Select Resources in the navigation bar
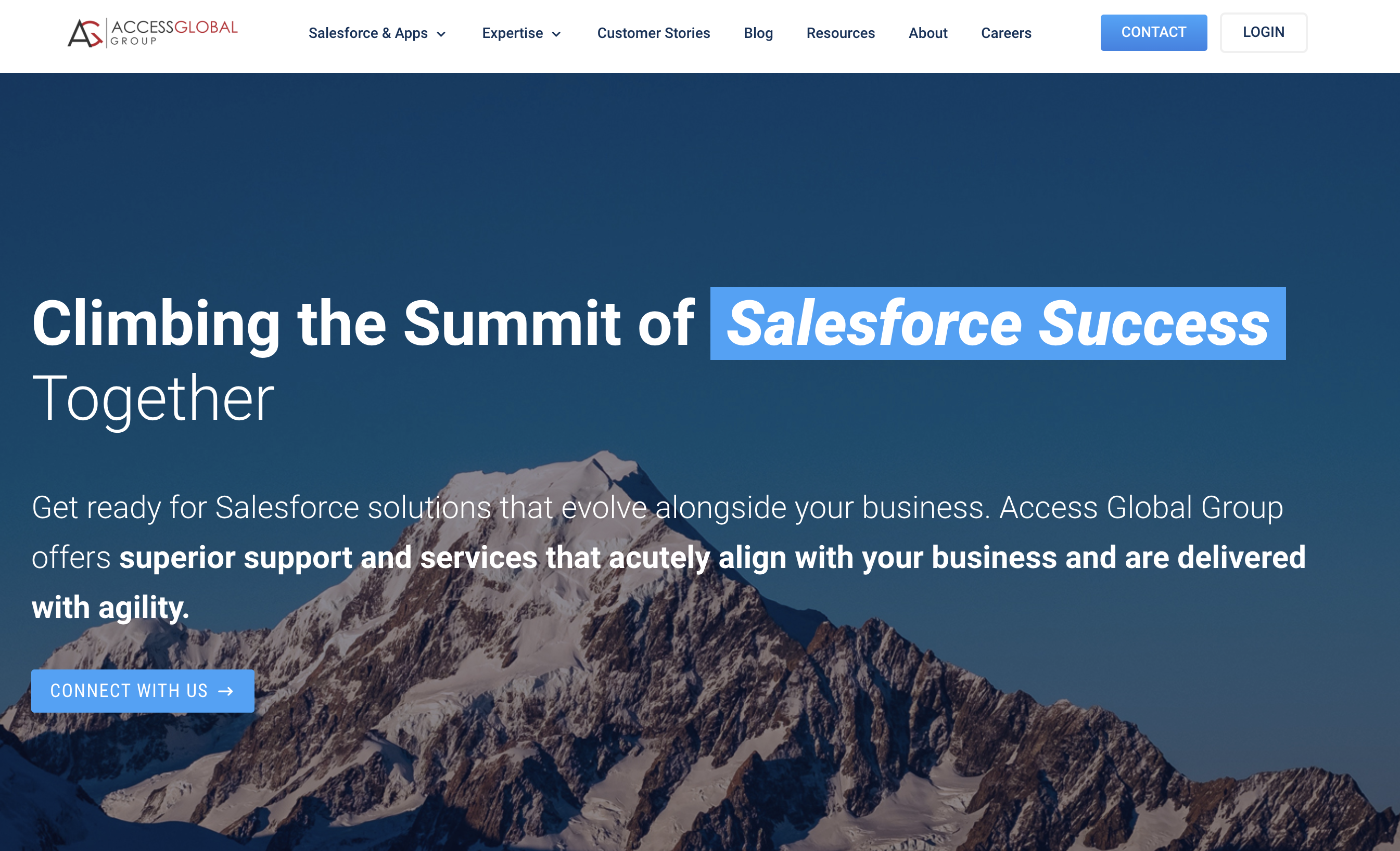Image resolution: width=1400 pixels, height=851 pixels. (x=841, y=33)
